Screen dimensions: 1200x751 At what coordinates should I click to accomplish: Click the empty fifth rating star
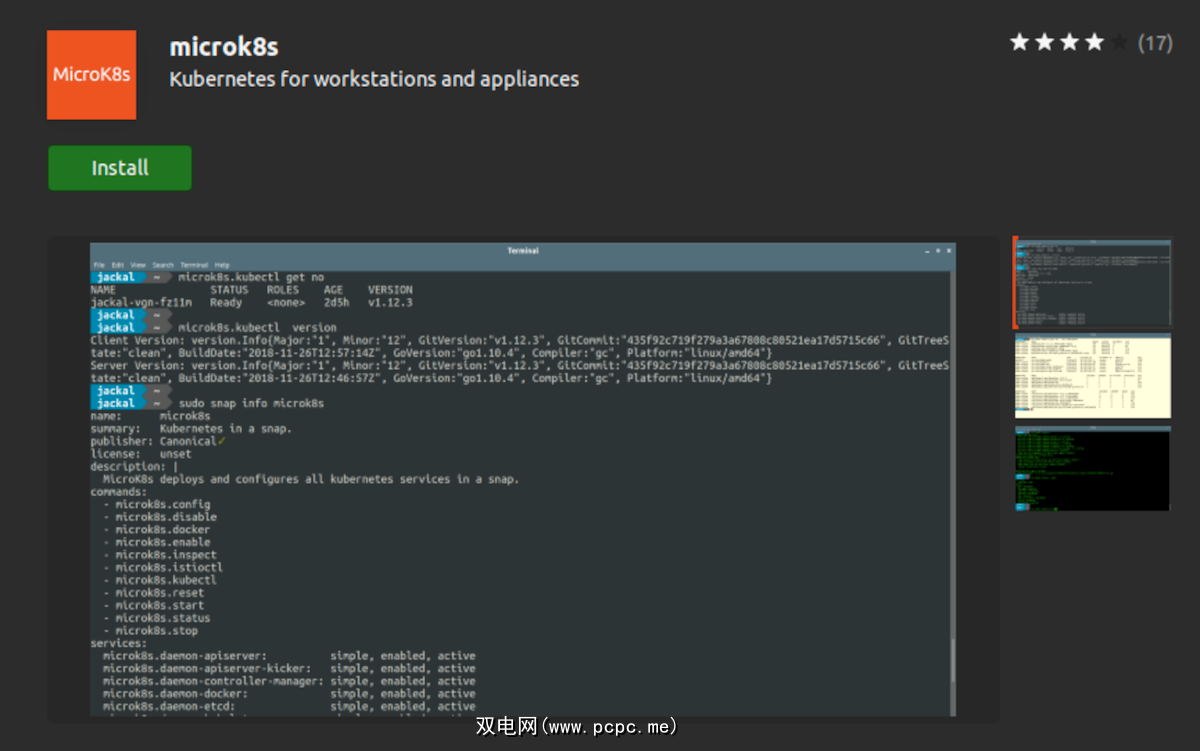click(x=1119, y=42)
